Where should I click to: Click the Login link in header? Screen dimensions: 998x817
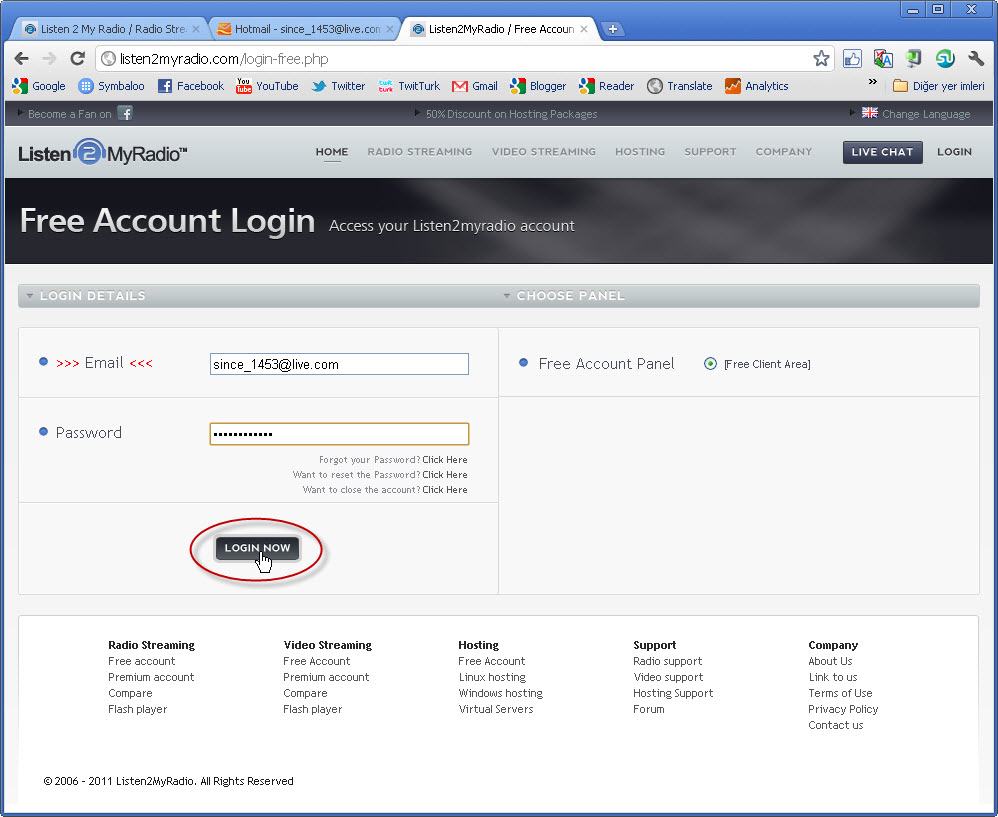954,151
